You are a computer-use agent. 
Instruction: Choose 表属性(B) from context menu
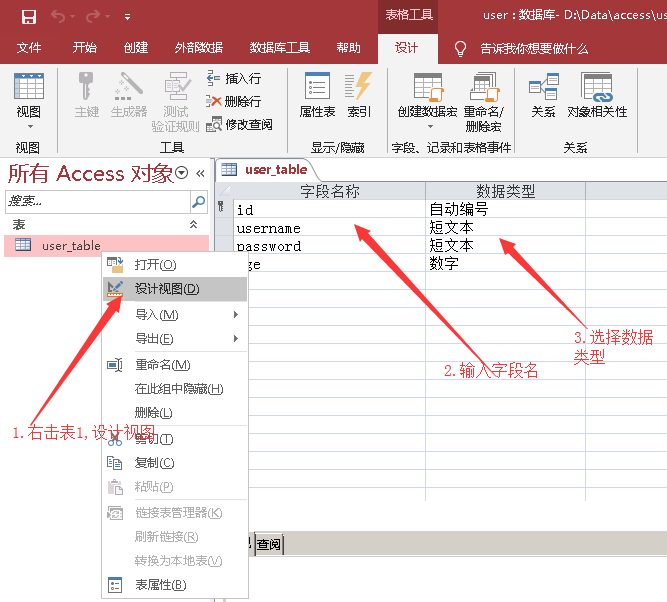pos(175,585)
